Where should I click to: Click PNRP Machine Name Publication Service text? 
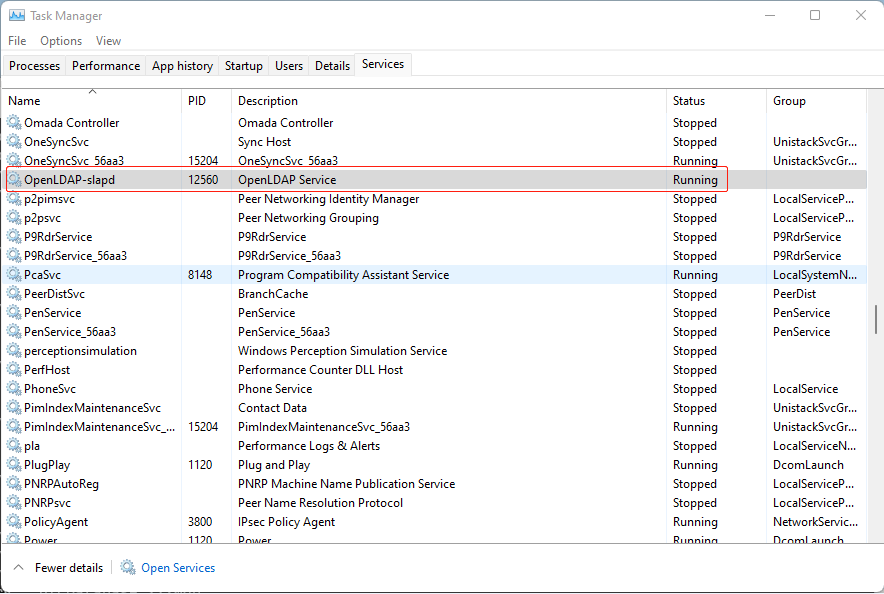346,484
